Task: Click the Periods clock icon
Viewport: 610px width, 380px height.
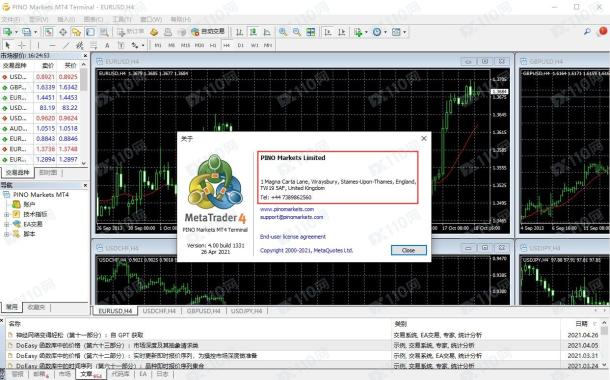Action: 377,32
